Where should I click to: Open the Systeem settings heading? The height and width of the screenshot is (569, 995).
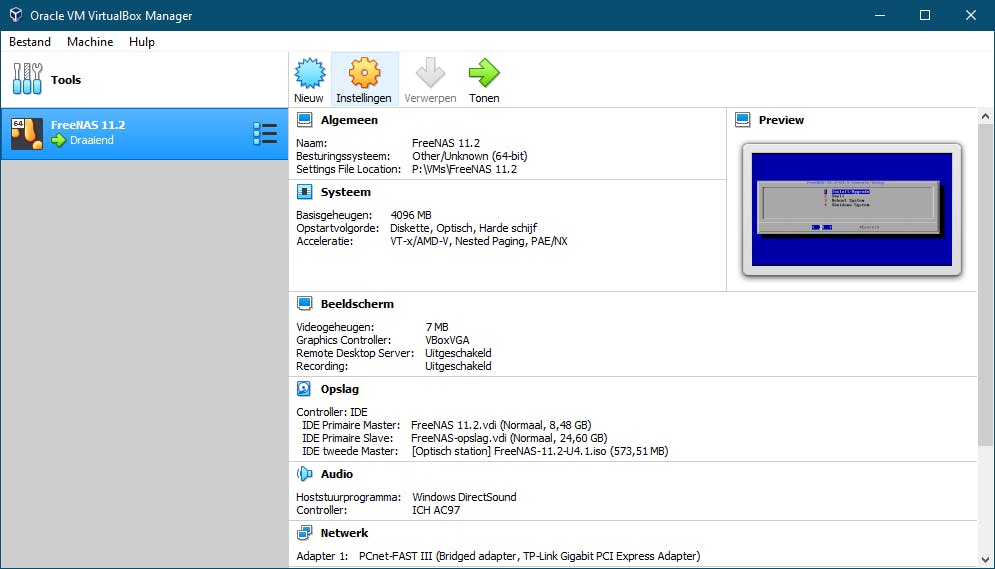coord(346,192)
